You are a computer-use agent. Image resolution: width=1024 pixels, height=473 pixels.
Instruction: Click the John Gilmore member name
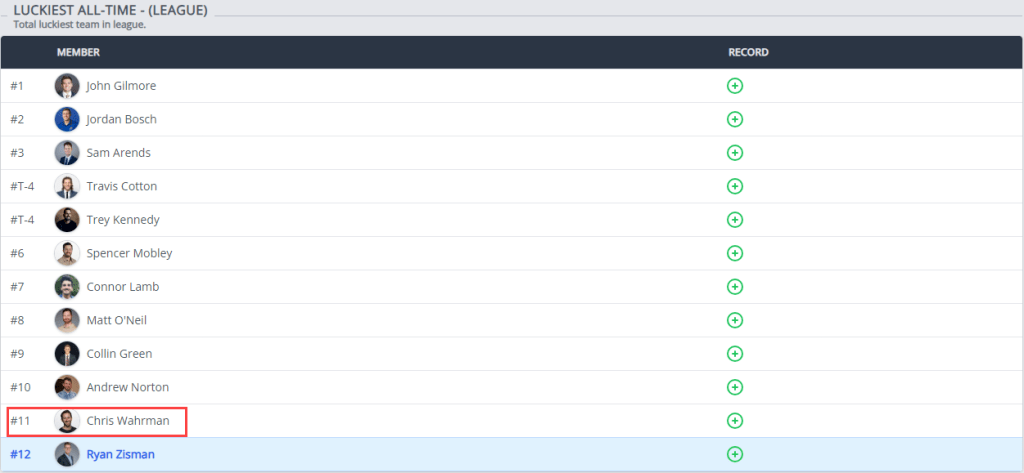(121, 86)
